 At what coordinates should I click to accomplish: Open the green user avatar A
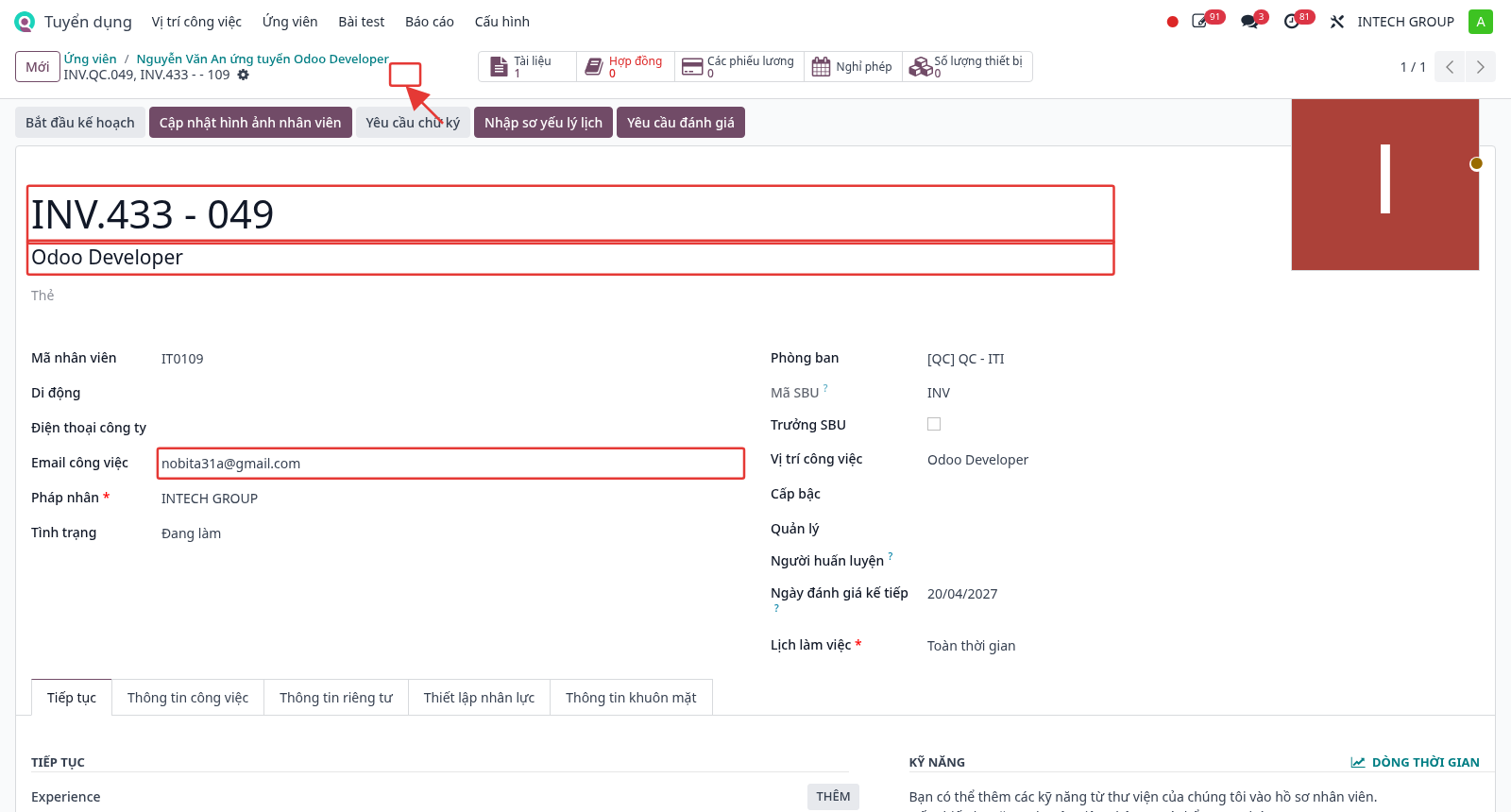point(1480,22)
